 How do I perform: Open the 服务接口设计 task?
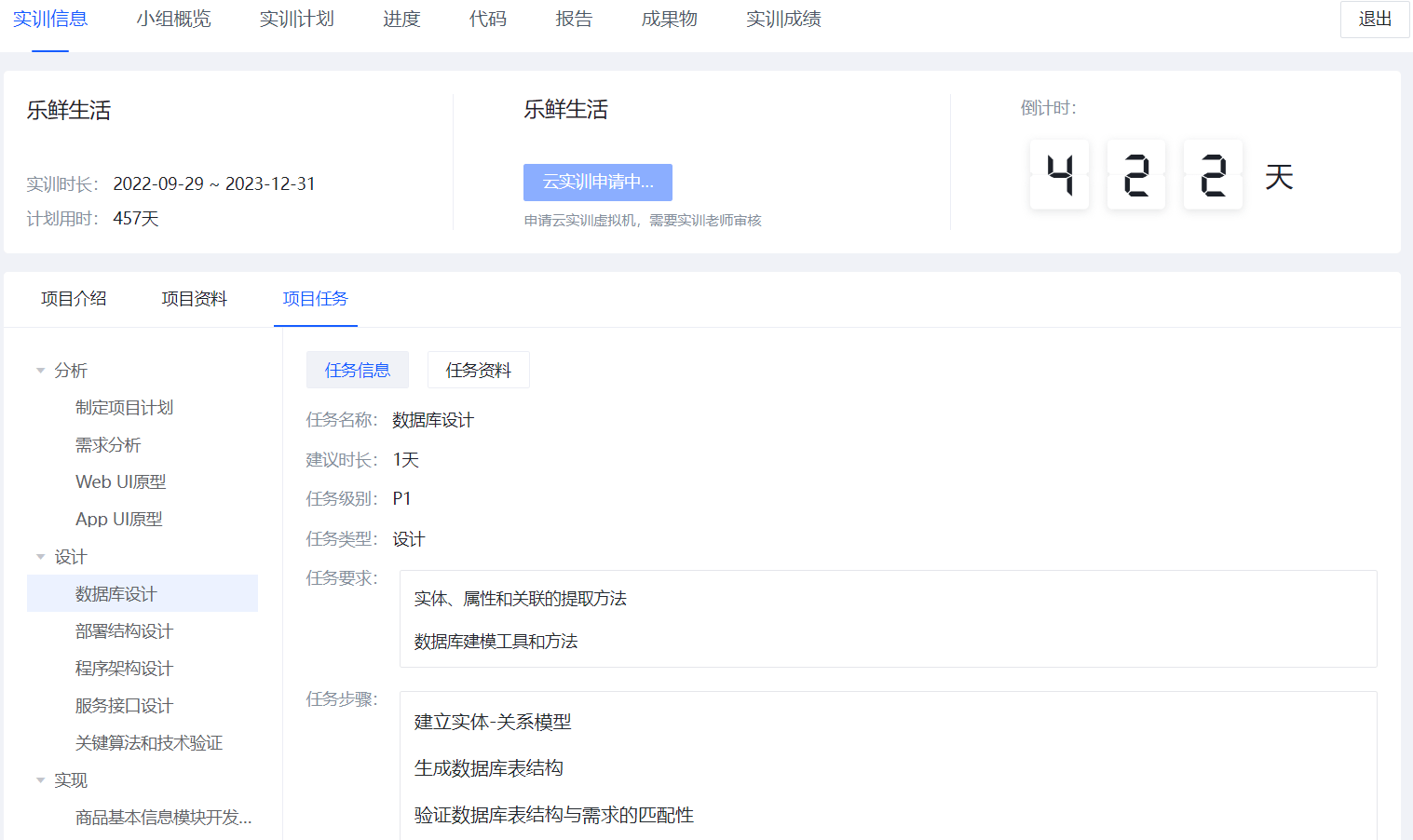click(124, 705)
